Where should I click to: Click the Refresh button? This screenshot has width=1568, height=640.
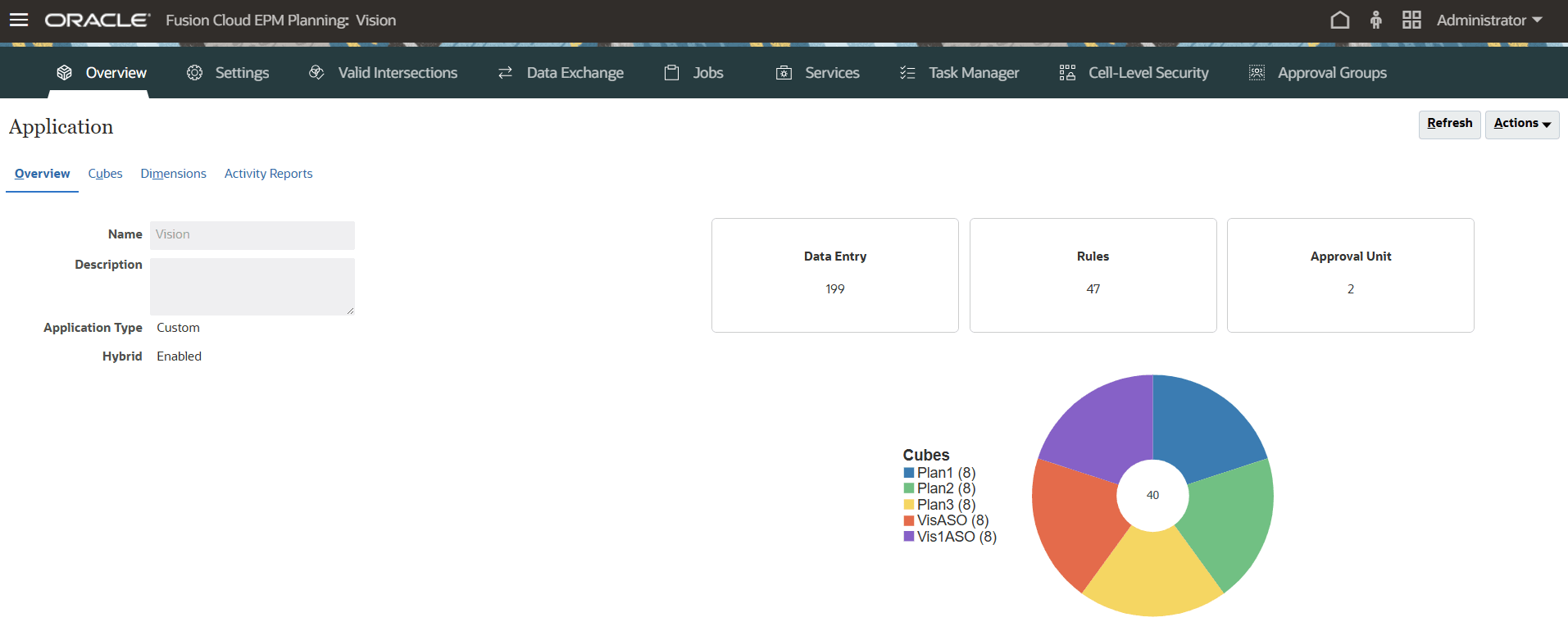pyautogui.click(x=1450, y=125)
